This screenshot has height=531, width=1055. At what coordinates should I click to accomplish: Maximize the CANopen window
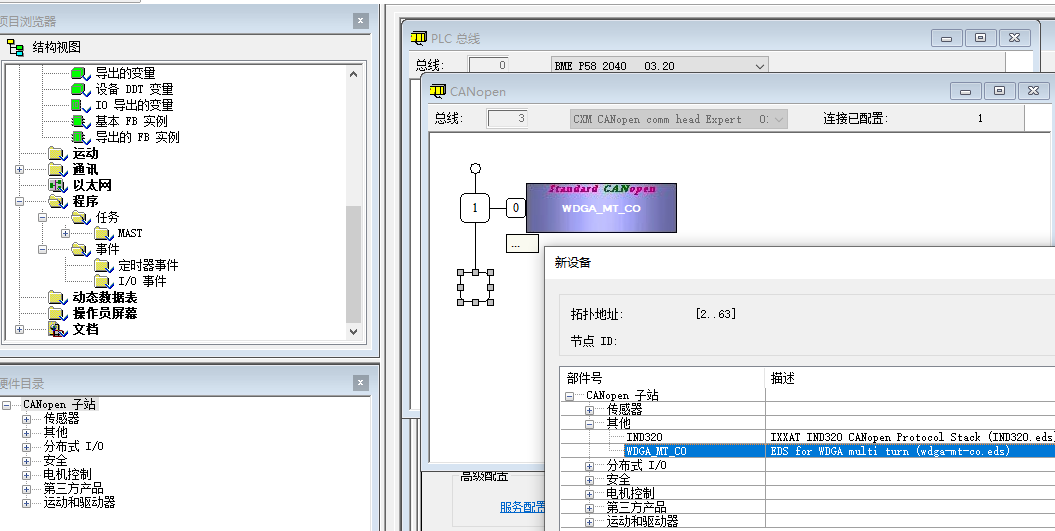click(x=999, y=91)
